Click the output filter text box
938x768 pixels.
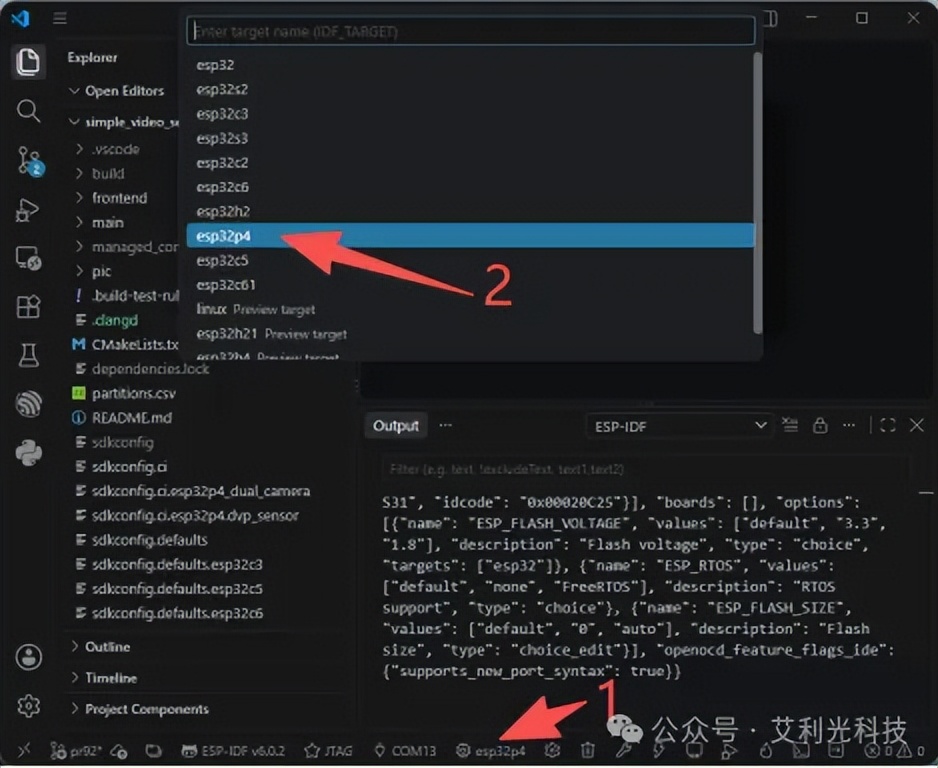[645, 469]
